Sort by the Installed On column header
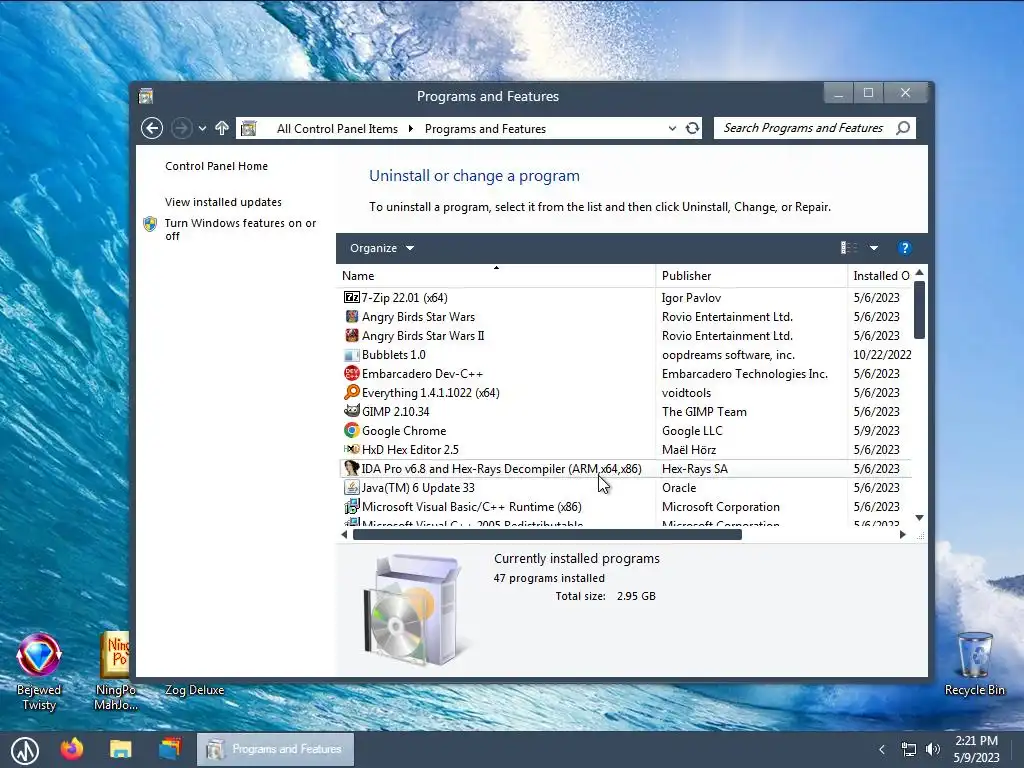Viewport: 1024px width, 768px height. pos(880,276)
